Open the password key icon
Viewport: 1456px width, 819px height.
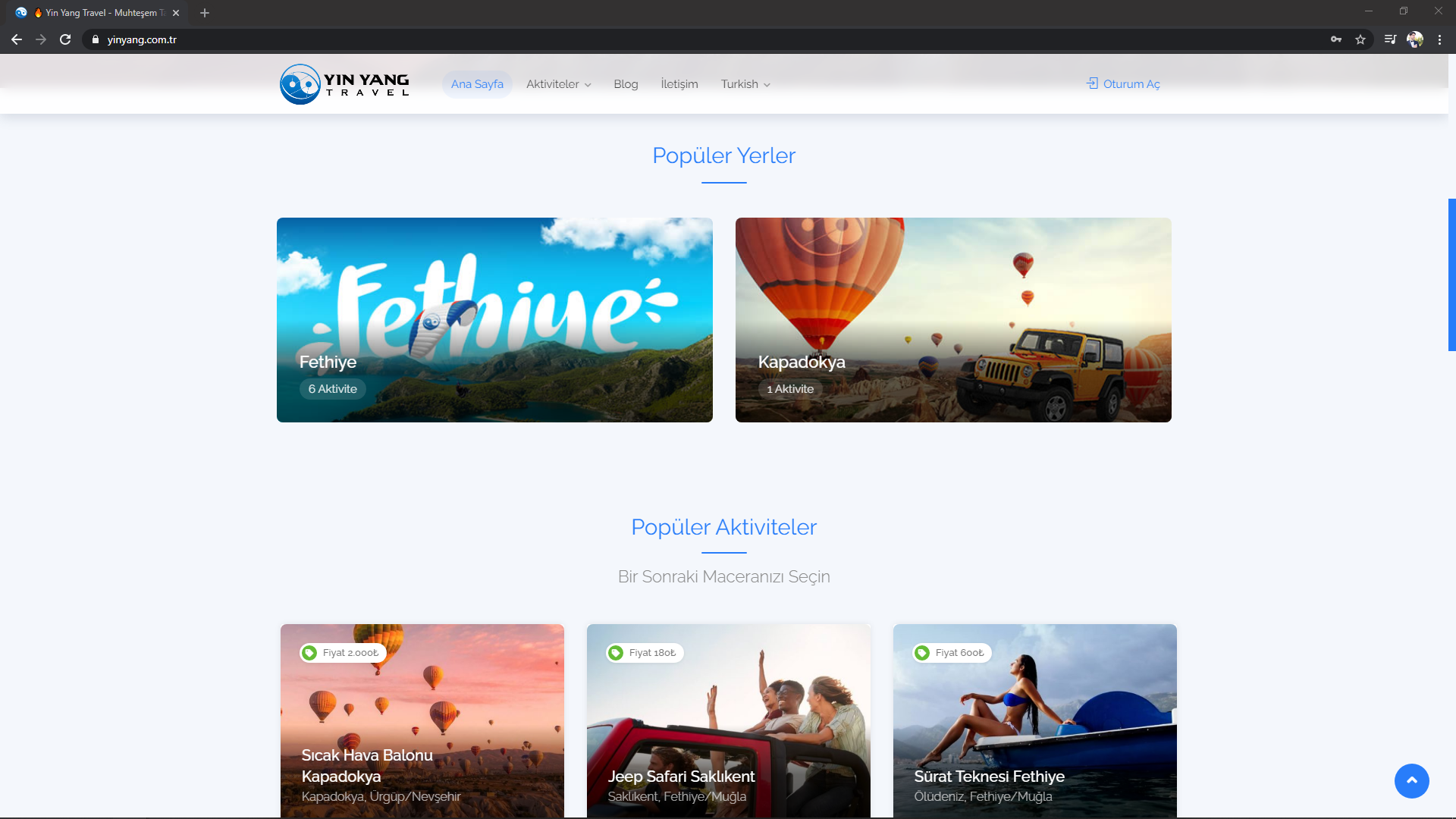coord(1336,39)
